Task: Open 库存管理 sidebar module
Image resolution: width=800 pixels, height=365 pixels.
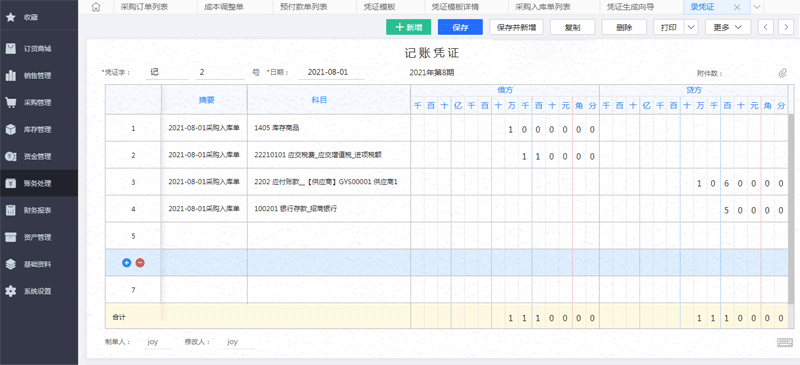Action: (39, 130)
